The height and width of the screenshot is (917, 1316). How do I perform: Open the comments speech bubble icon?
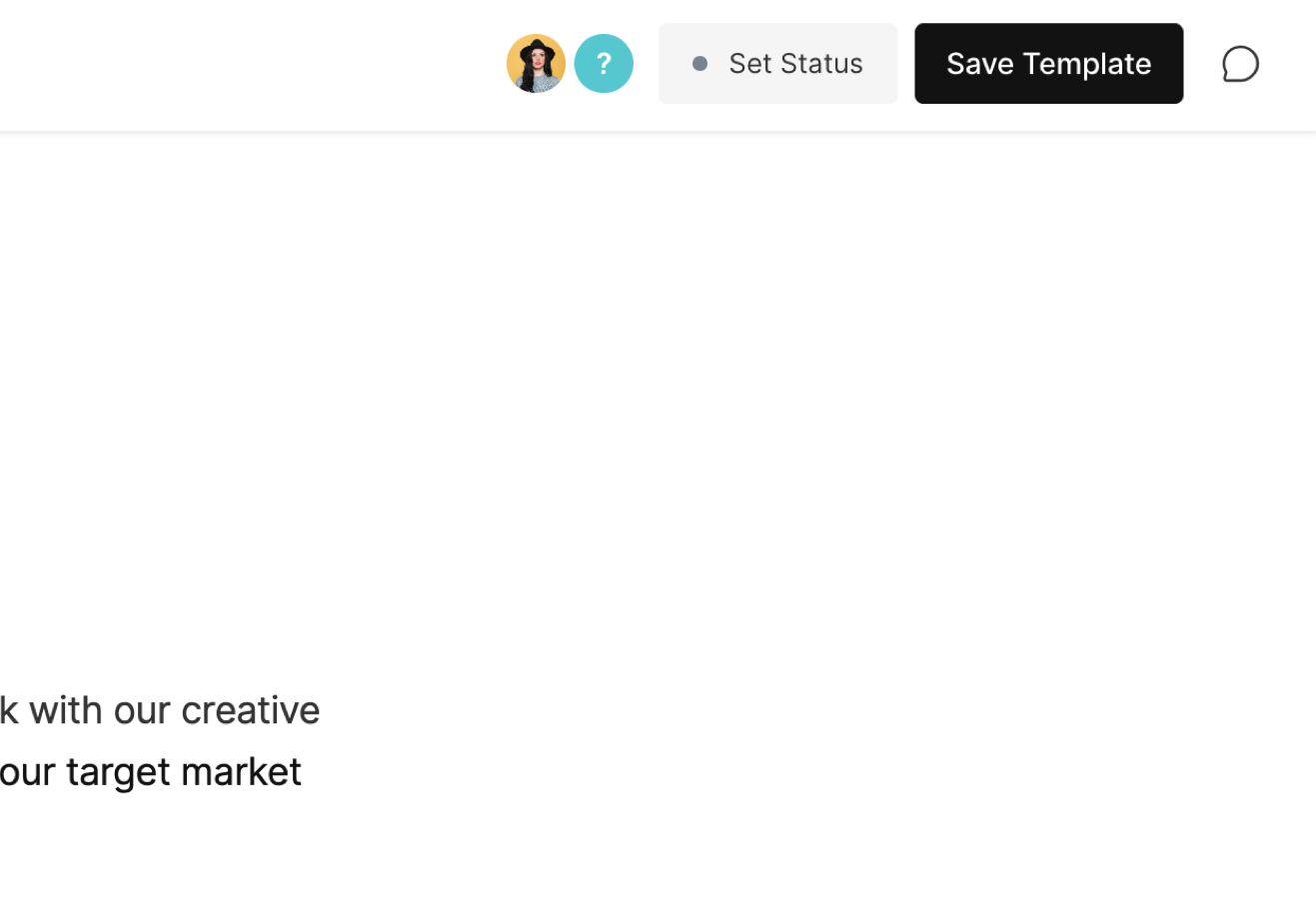coord(1240,64)
